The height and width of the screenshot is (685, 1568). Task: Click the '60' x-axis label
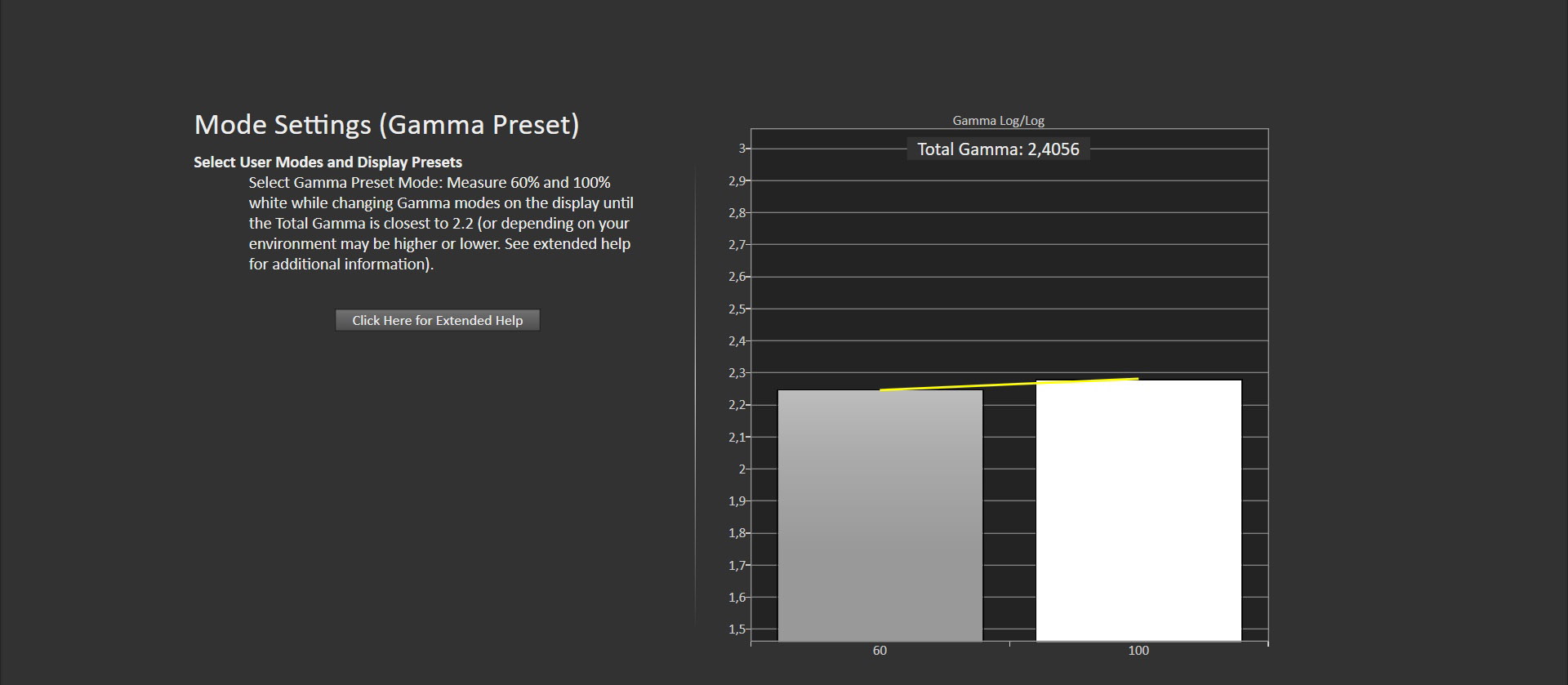[880, 651]
